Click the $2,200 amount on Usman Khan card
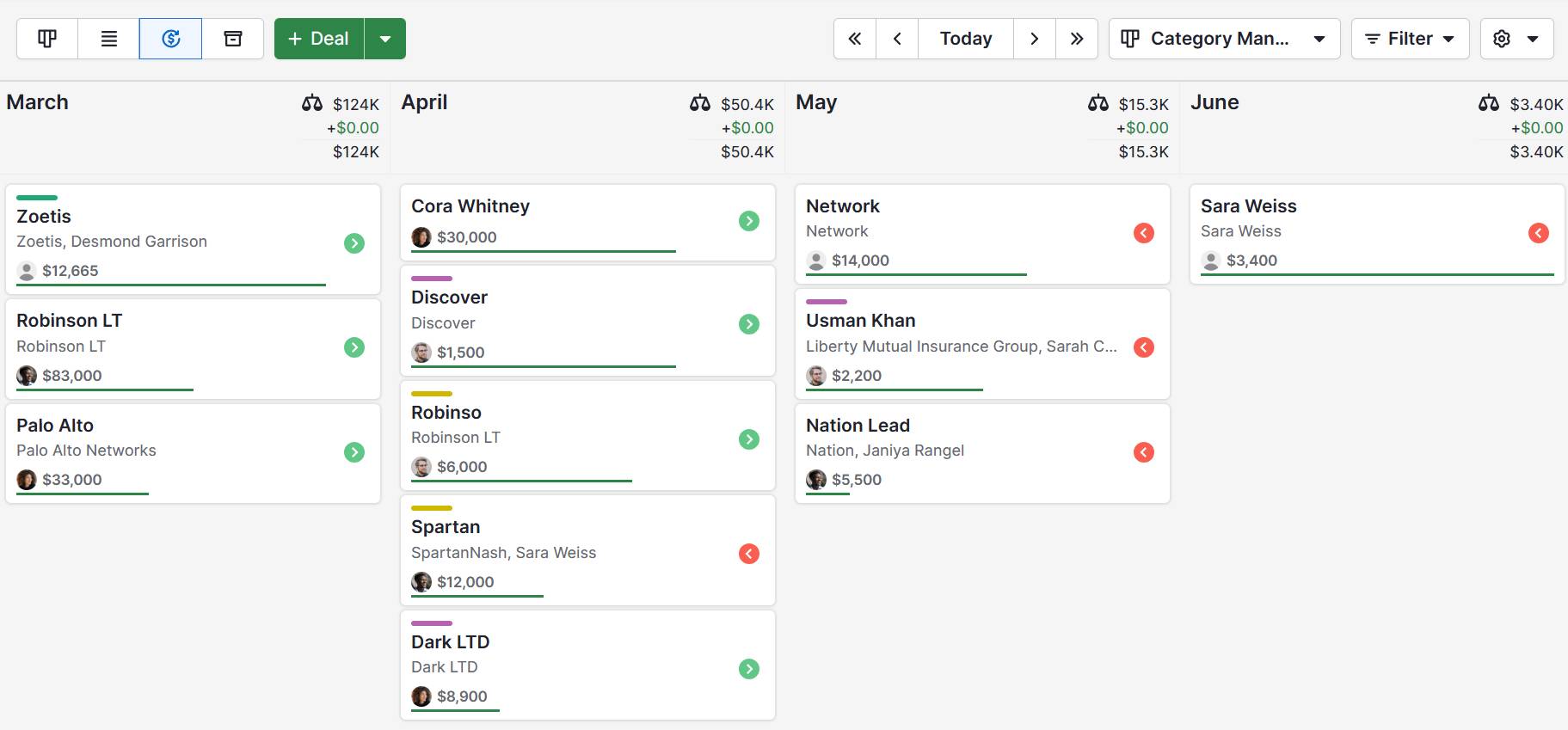The height and width of the screenshot is (730, 1568). pyautogui.click(x=857, y=376)
